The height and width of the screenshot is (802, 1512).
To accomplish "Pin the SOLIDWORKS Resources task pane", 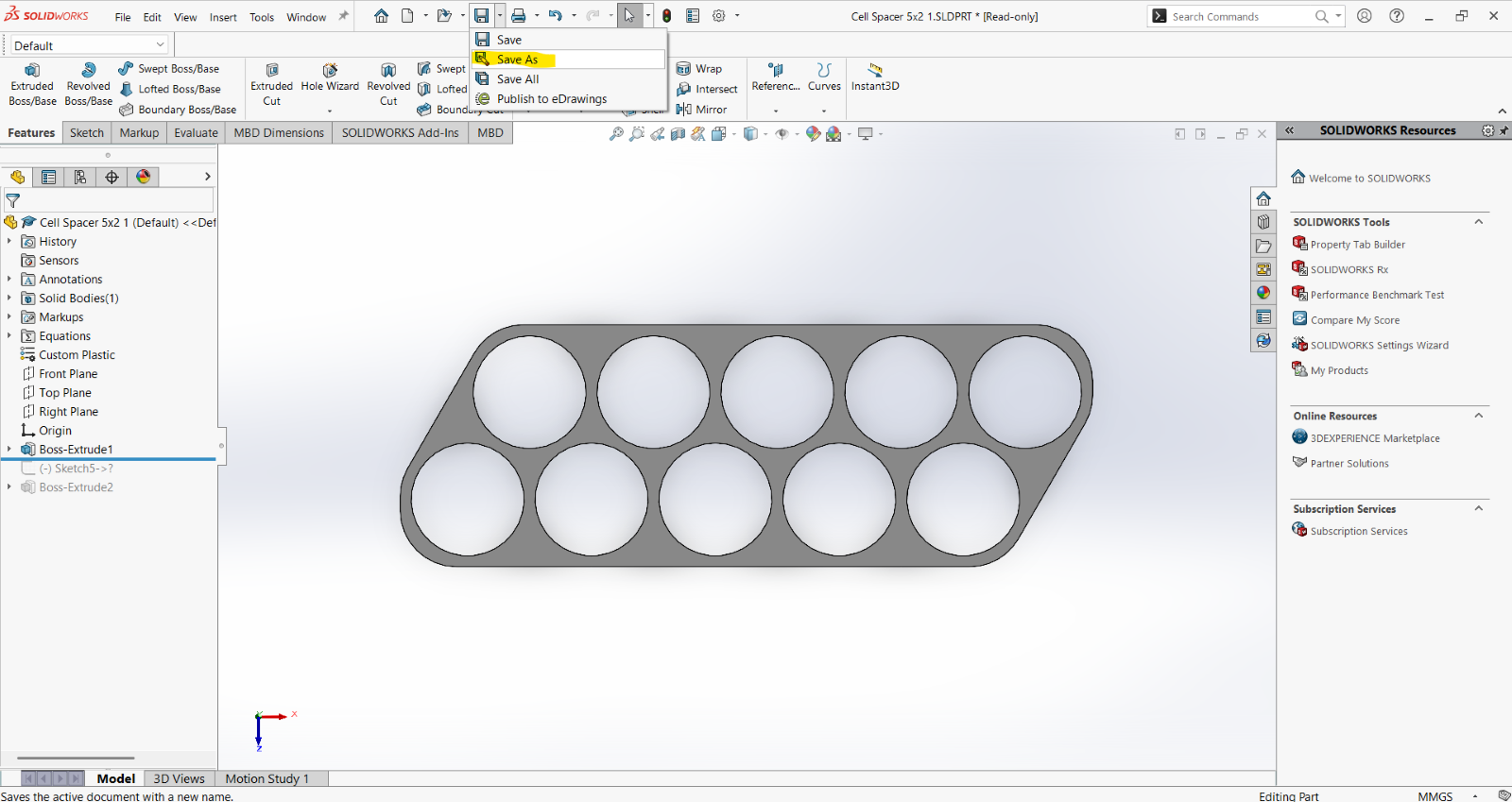I will coord(1503,130).
